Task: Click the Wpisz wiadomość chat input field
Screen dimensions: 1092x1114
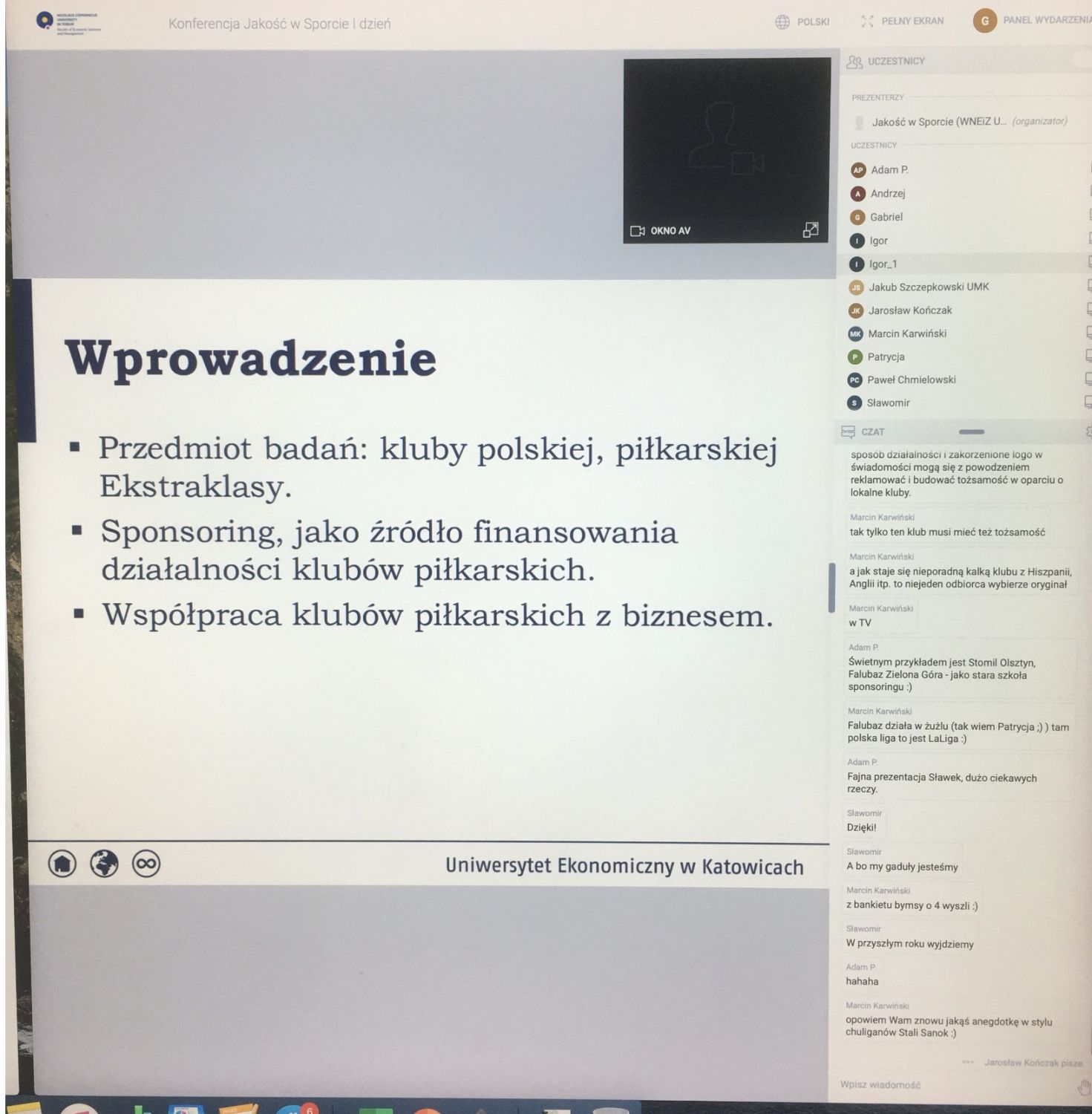Action: click(954, 1085)
